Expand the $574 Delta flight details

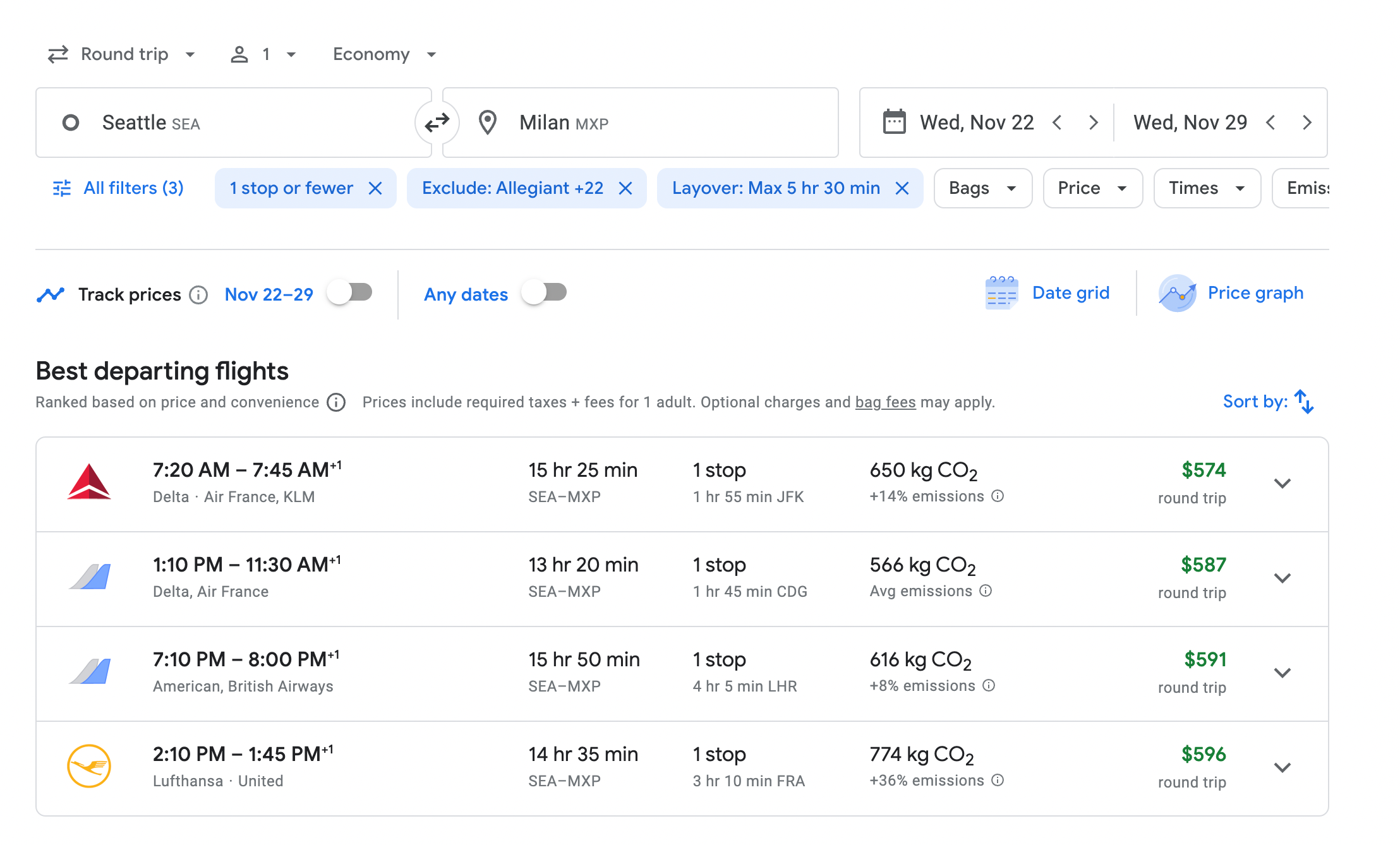1282,484
